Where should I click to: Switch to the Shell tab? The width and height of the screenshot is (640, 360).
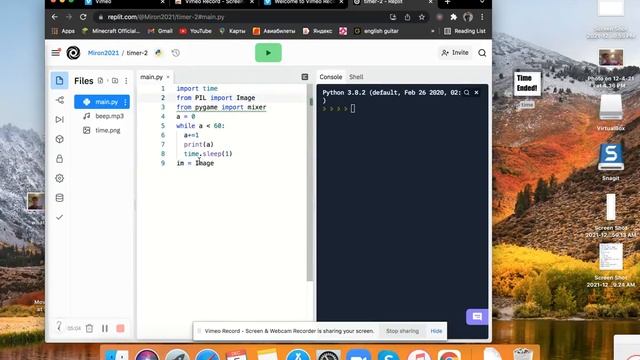(356, 77)
